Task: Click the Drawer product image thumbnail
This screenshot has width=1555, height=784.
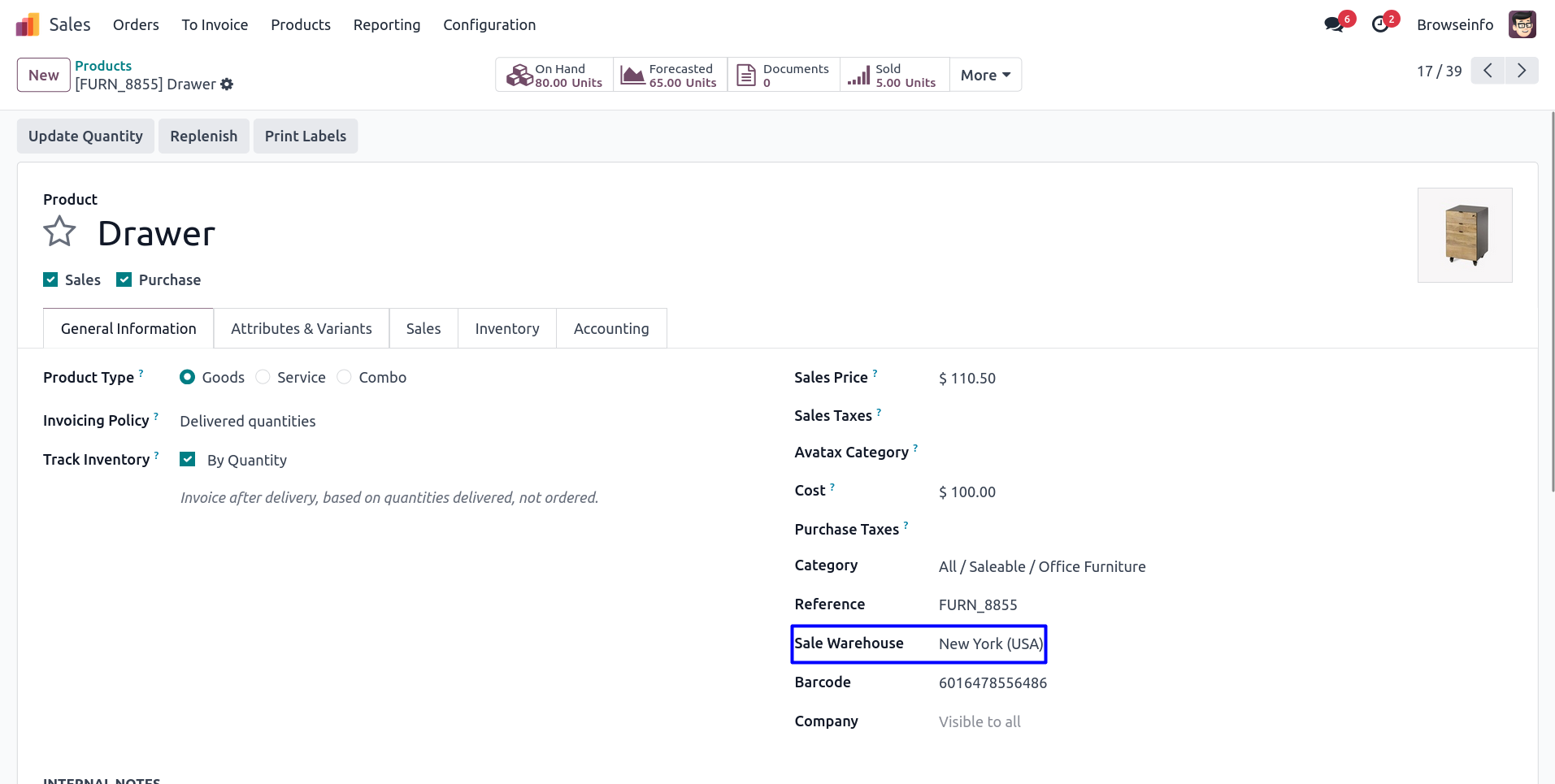Action: [x=1464, y=236]
